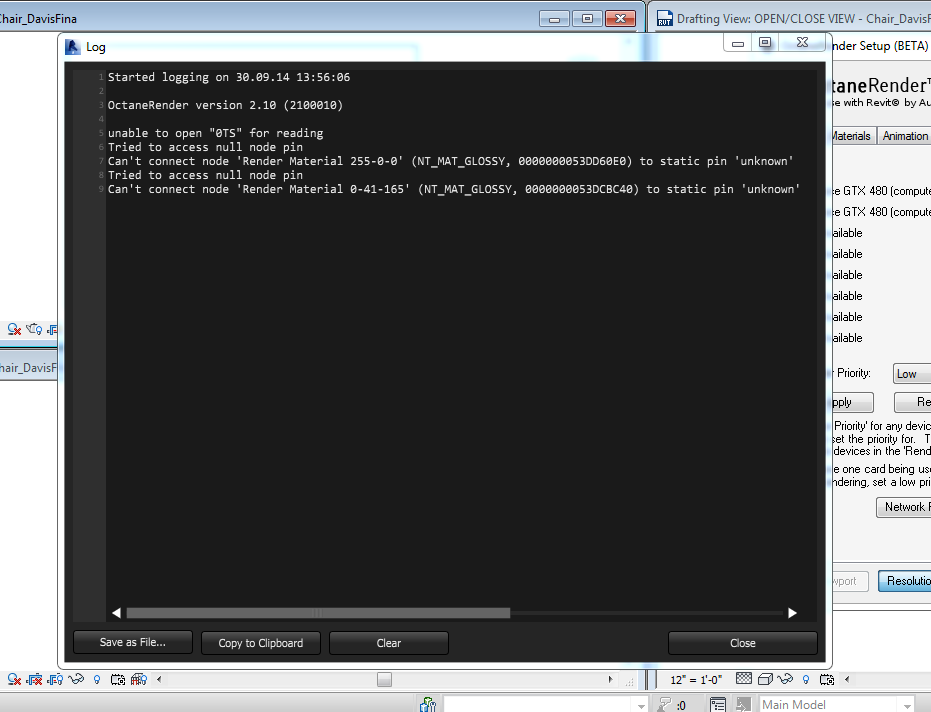Click Reveal Hidden Elements bulb, bottom-left bar

point(97,679)
